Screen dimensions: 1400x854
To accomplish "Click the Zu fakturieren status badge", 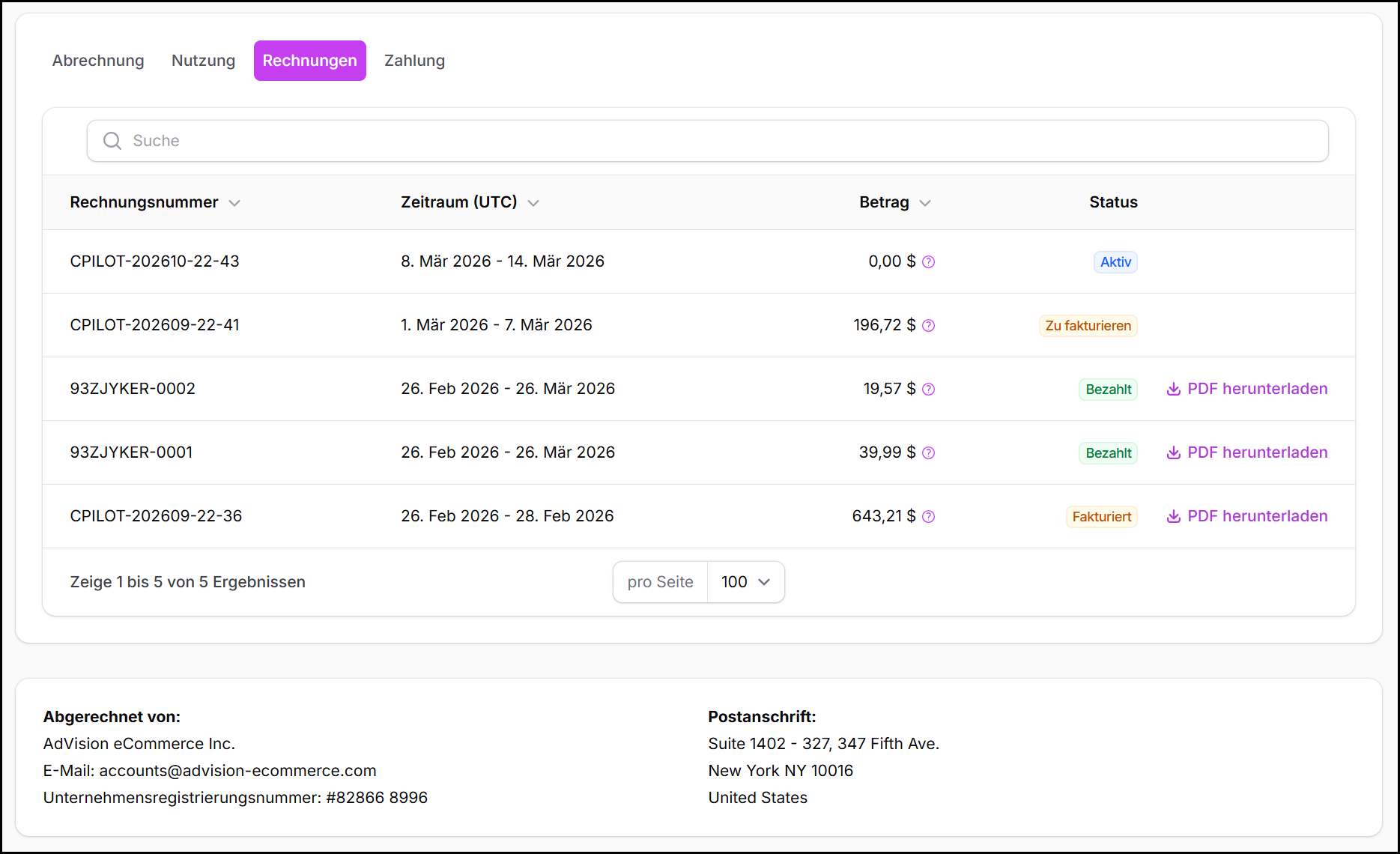I will 1088,326.
